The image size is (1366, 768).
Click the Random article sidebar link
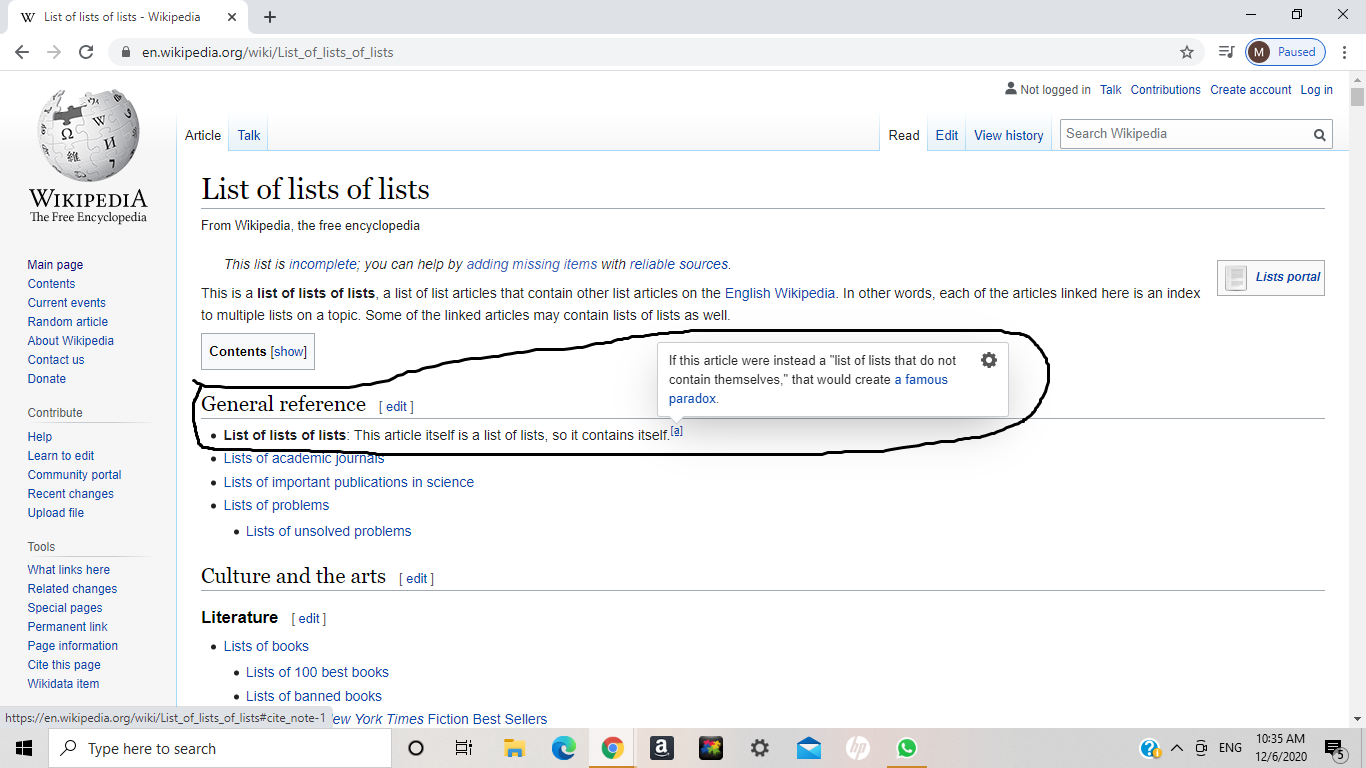click(68, 322)
